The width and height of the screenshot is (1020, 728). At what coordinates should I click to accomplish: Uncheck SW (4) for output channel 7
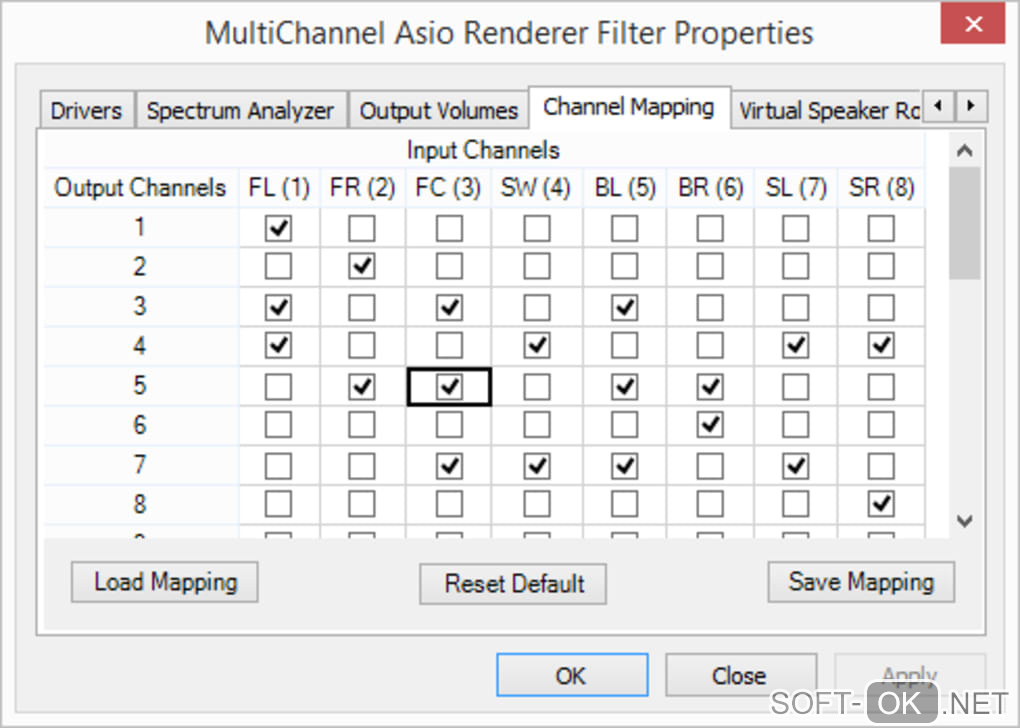pos(537,466)
